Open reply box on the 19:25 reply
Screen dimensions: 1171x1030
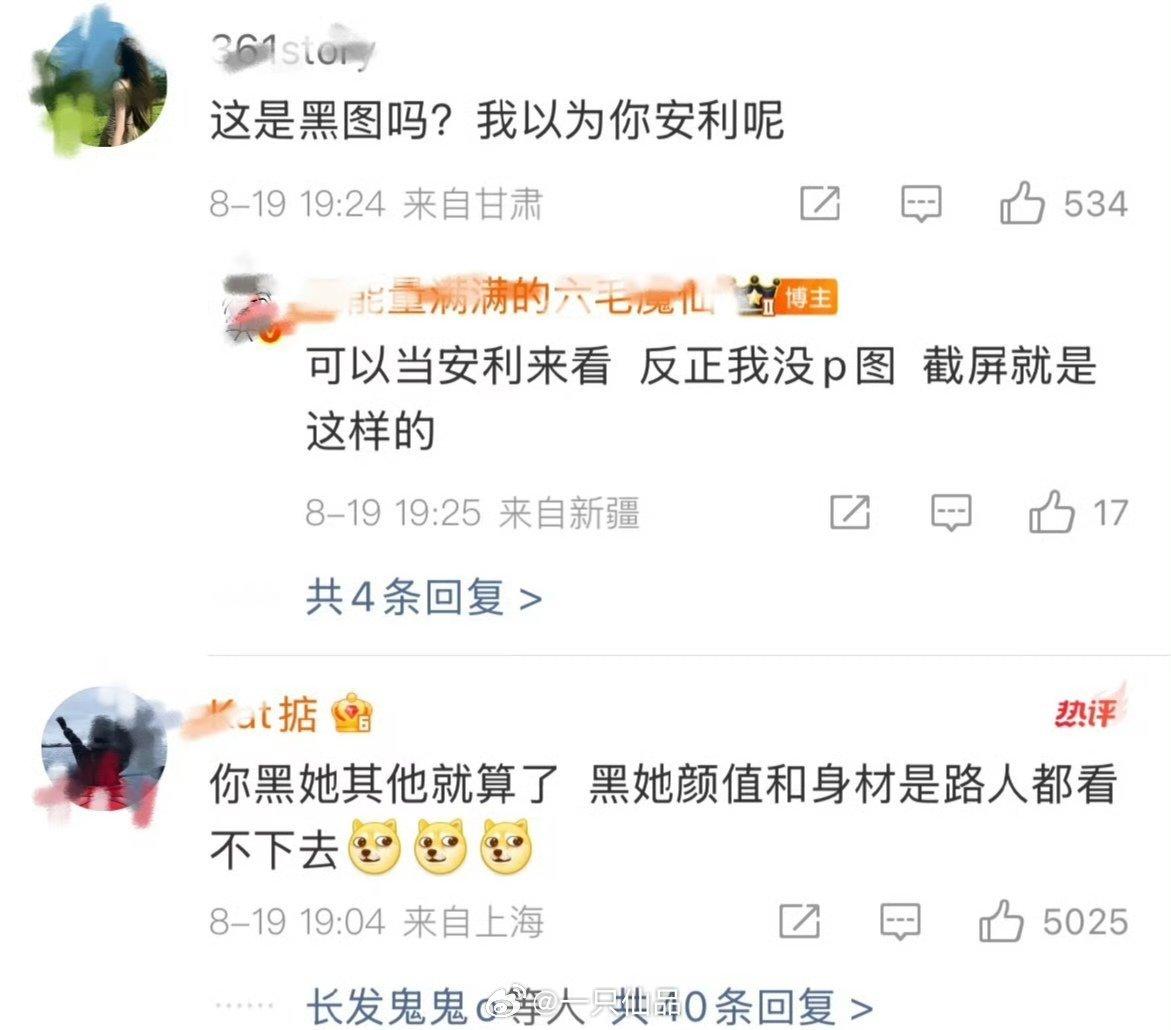tap(951, 512)
